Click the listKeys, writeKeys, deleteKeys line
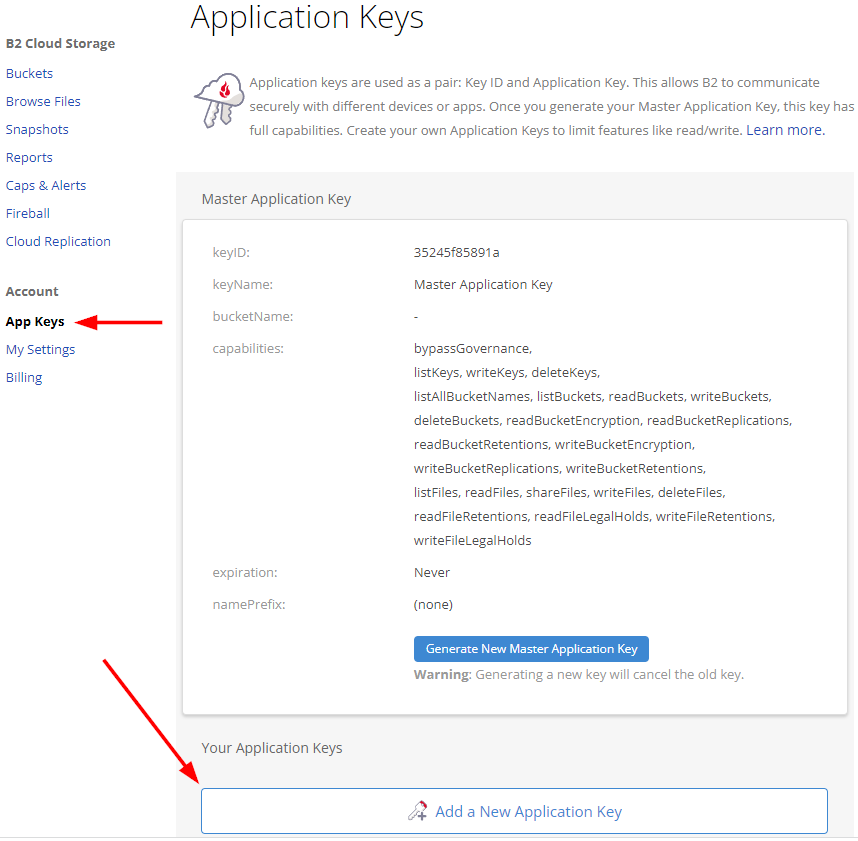Screen dimensions: 858x841 [507, 373]
